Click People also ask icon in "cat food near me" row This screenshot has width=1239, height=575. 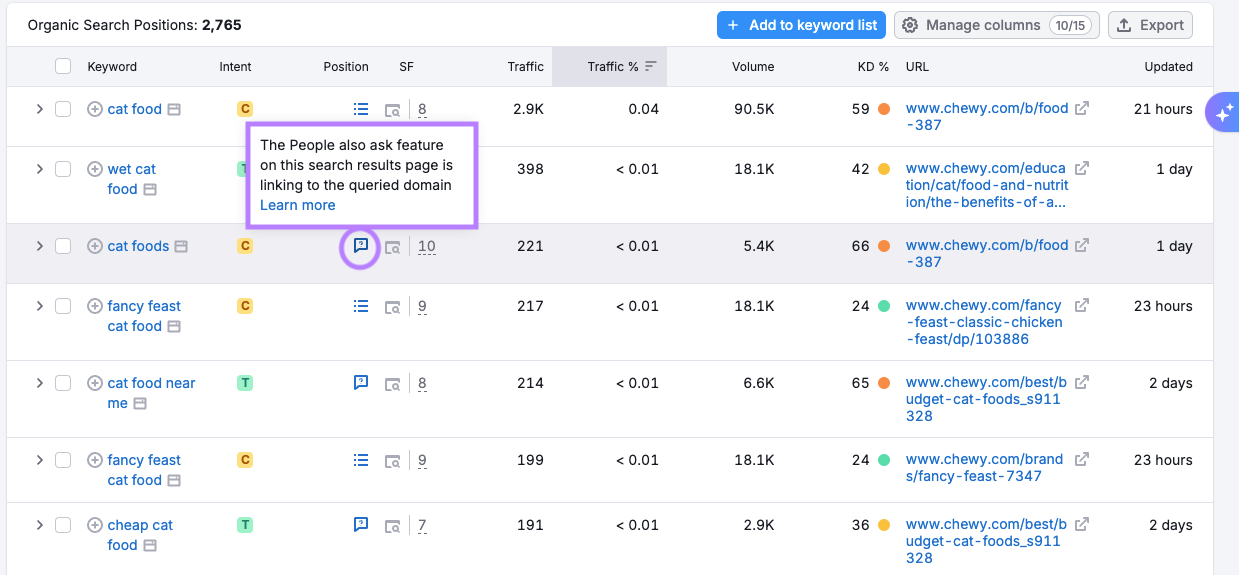click(361, 382)
